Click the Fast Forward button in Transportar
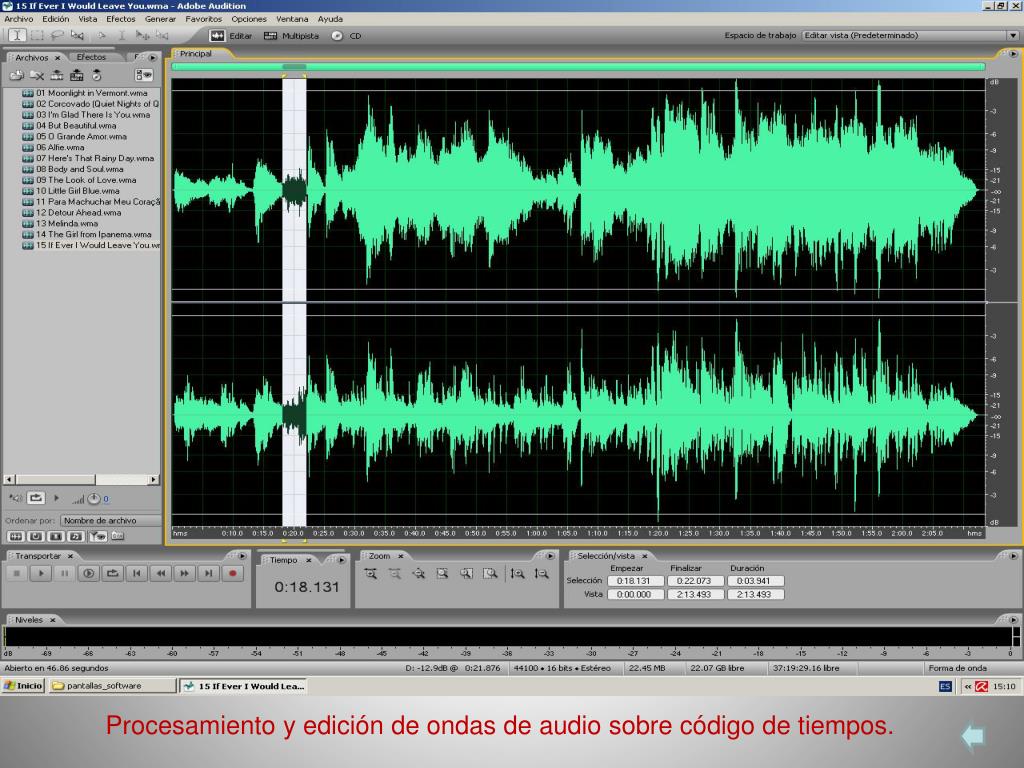The width and height of the screenshot is (1024, 768). [185, 573]
